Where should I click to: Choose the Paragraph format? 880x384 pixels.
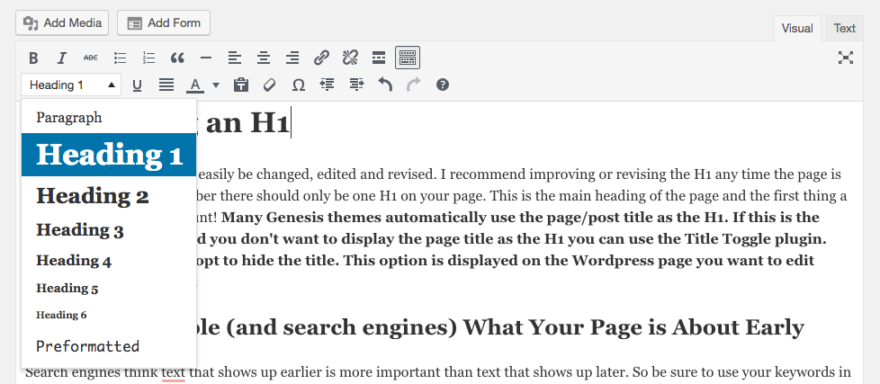click(109, 118)
